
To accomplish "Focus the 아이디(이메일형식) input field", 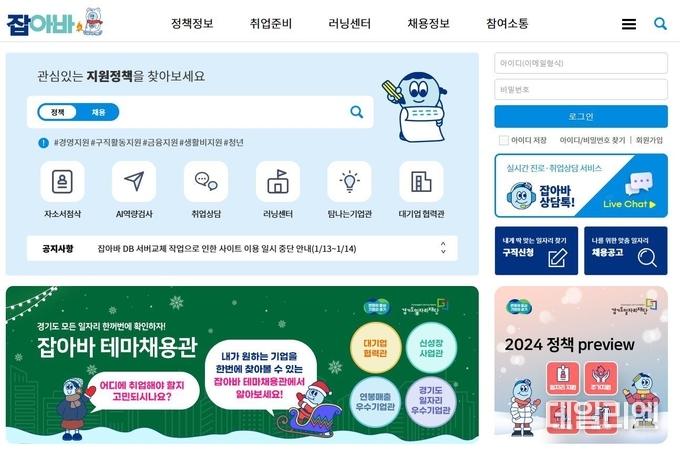I will tap(581, 63).
